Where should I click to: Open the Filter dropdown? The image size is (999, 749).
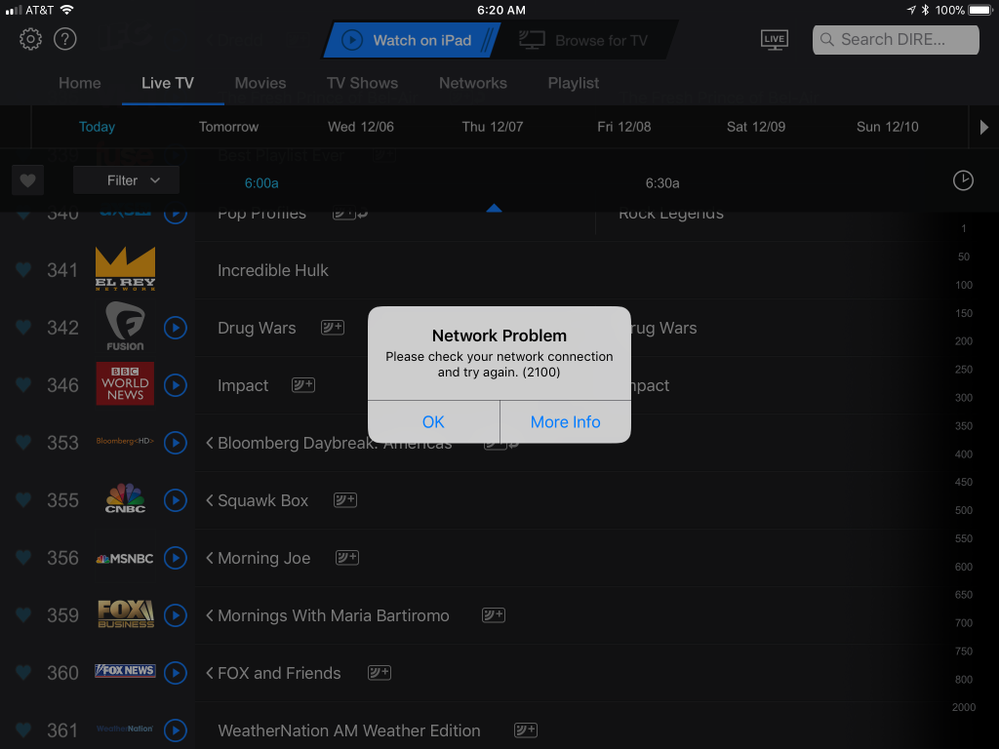coord(126,181)
